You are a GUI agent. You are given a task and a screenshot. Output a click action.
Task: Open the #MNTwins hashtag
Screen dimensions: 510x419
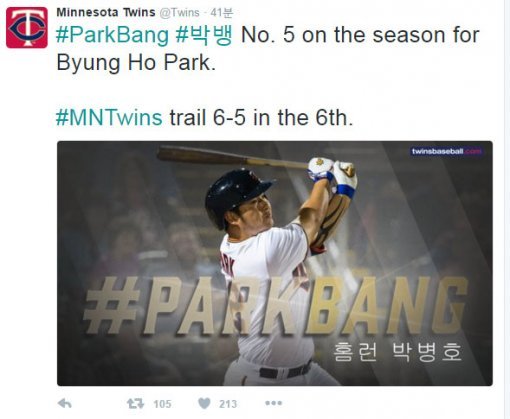click(109, 118)
